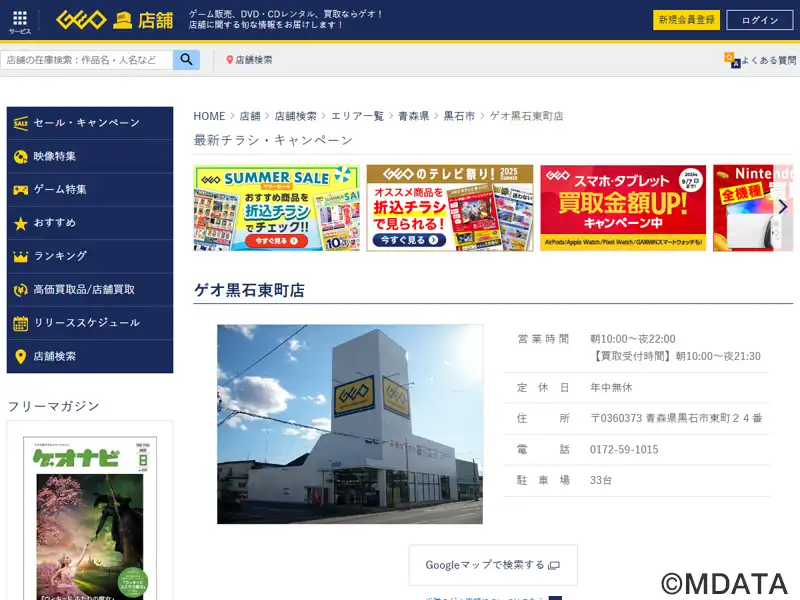
Task: Open the GEOのテレビ祭り banner
Action: pos(450,208)
